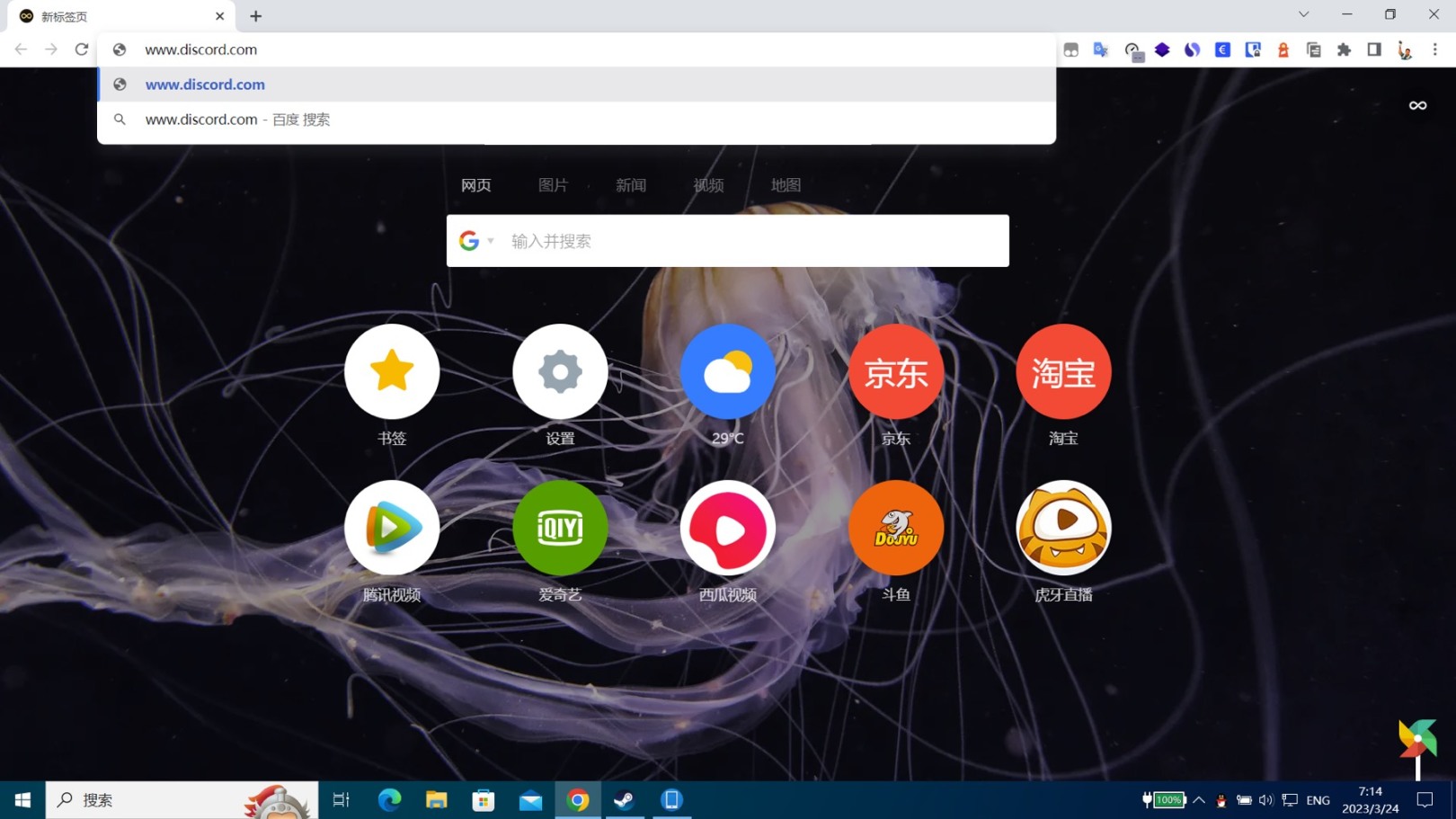This screenshot has height=819, width=1456.
Task: Close the 新标签页 tab
Action: click(219, 16)
